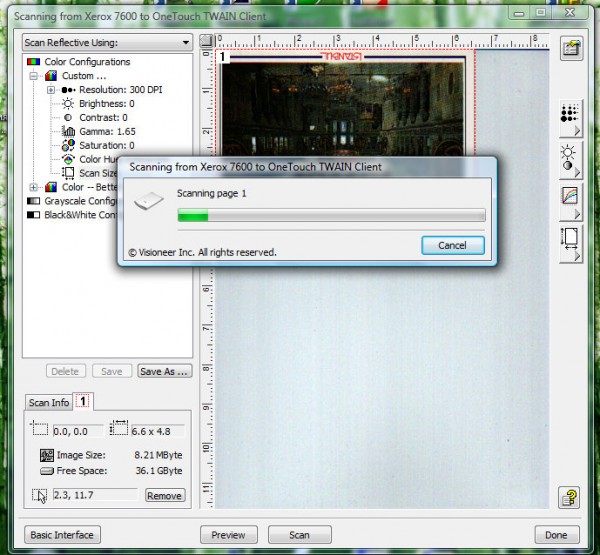Select Gamma: 1.65 setting
Screen dimensions: 600x555
click(x=108, y=131)
